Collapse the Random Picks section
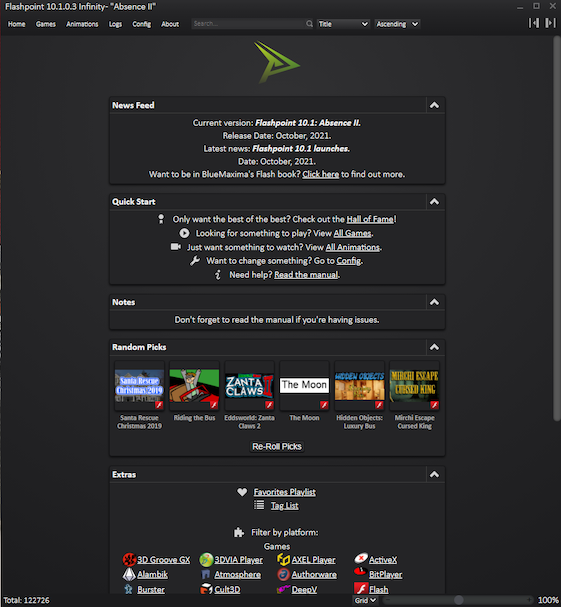Viewport: 561px width, 607px height. click(434, 347)
